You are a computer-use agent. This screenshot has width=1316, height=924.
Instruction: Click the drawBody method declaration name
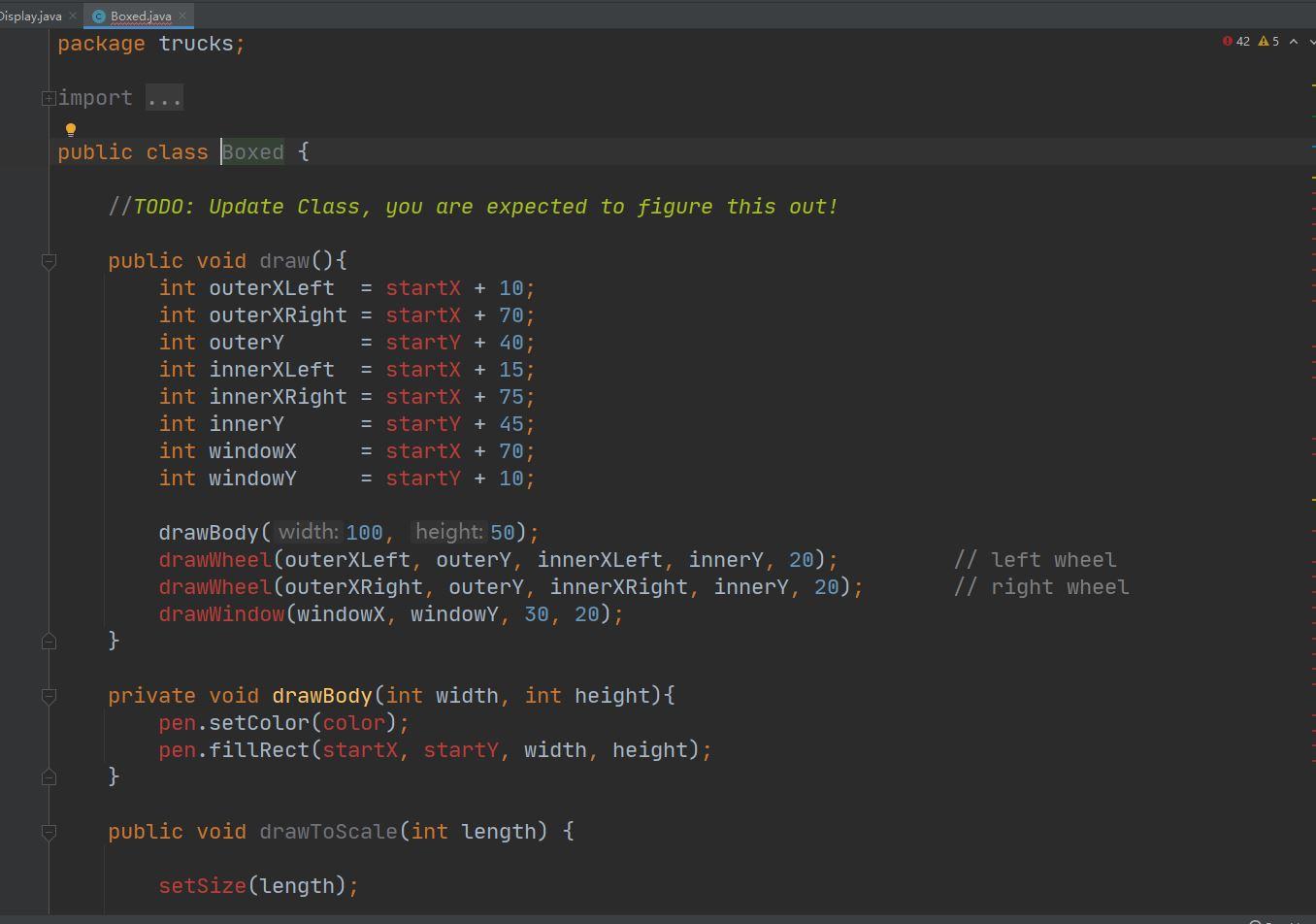[322, 696]
